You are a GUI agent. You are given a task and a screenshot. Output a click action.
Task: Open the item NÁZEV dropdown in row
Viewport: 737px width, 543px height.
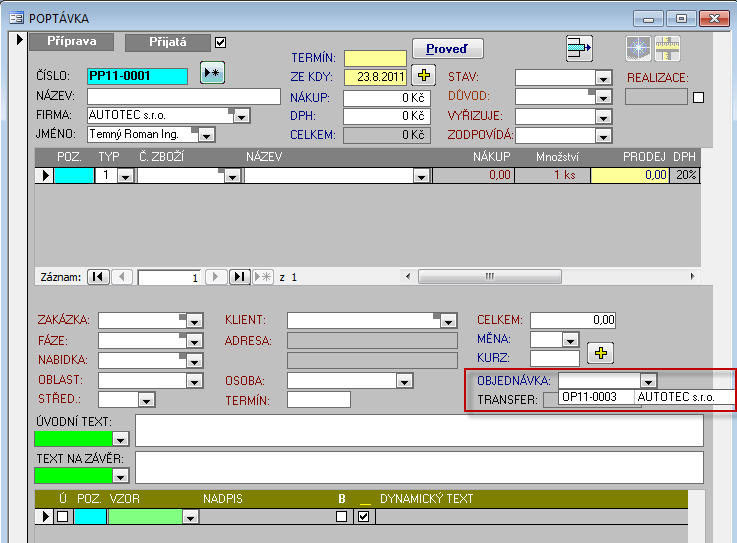point(421,176)
